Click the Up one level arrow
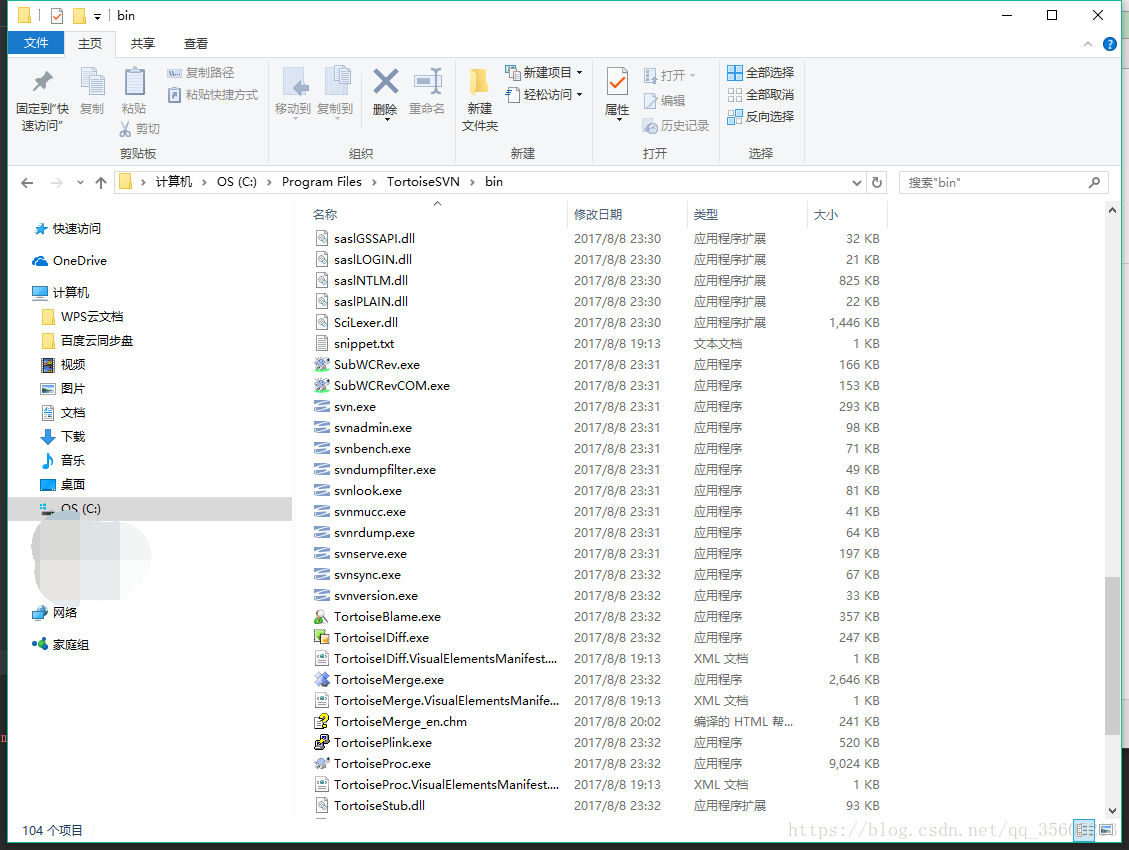Image resolution: width=1129 pixels, height=850 pixels. [101, 183]
